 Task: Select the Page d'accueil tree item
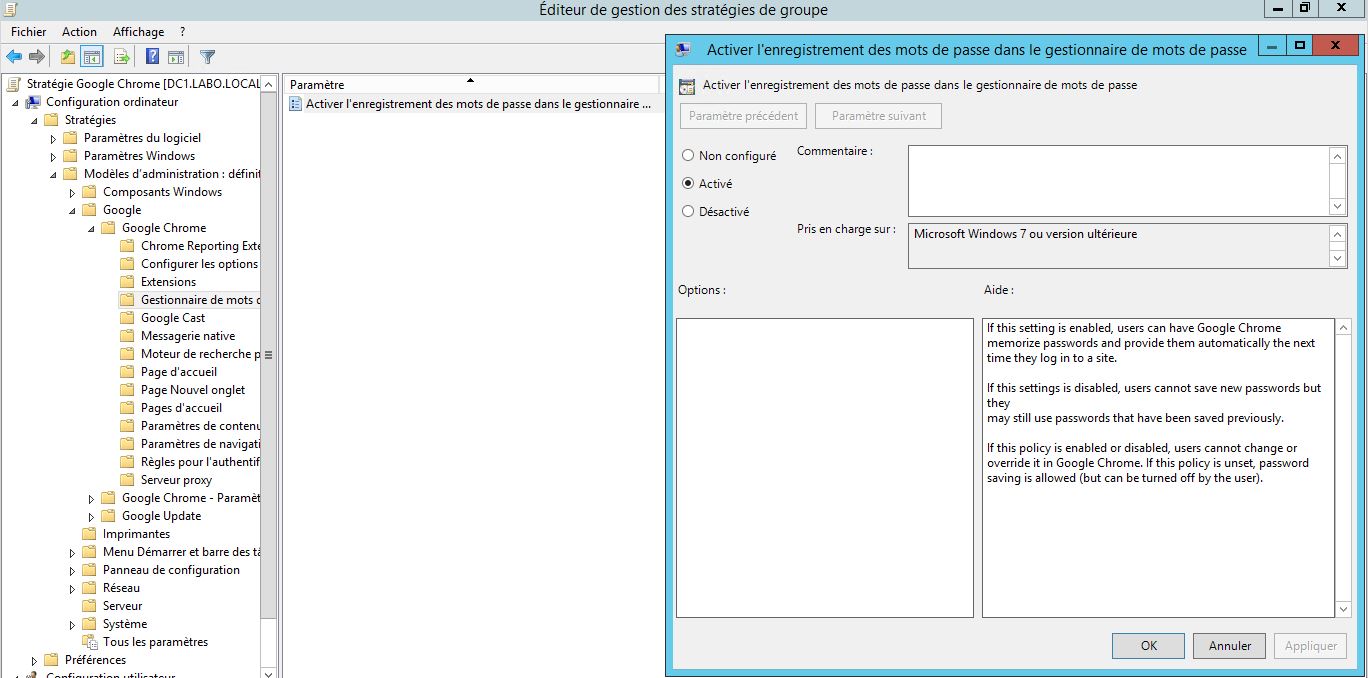[x=178, y=372]
